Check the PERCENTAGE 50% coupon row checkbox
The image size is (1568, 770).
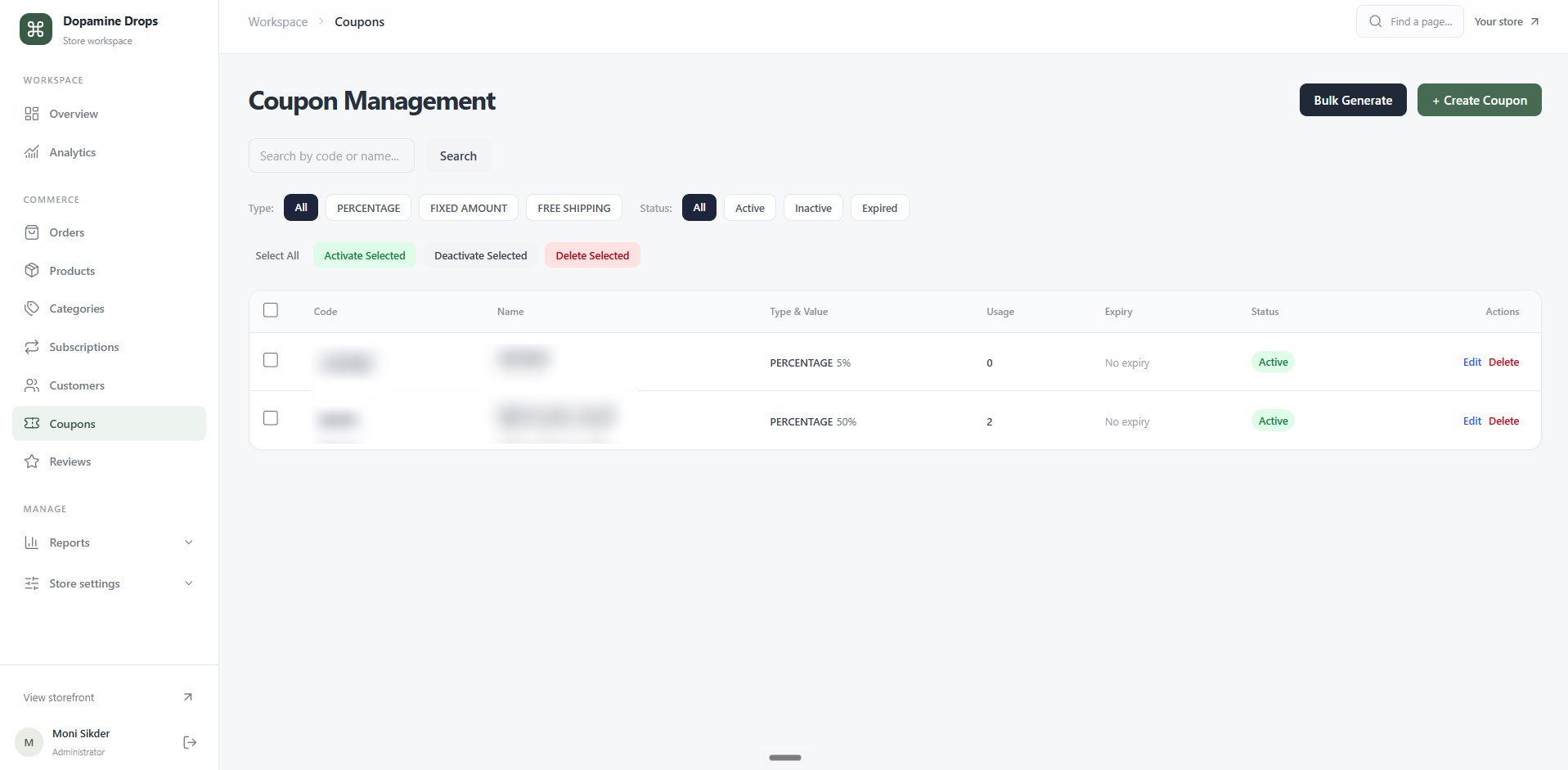point(271,418)
